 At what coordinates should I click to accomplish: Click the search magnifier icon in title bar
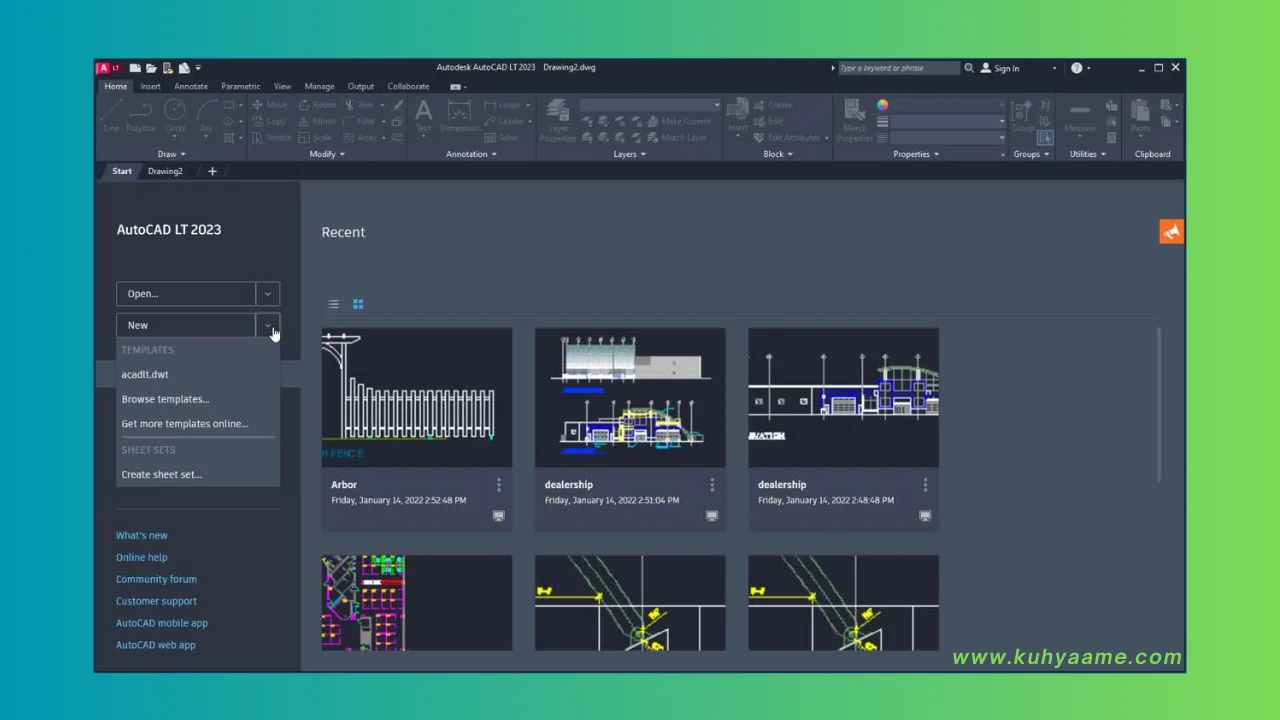969,68
